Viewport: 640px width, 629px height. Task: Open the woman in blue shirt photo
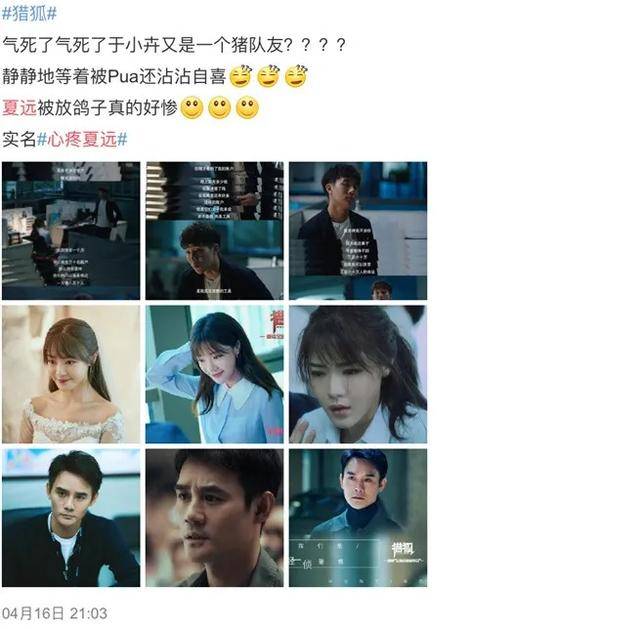tap(215, 374)
